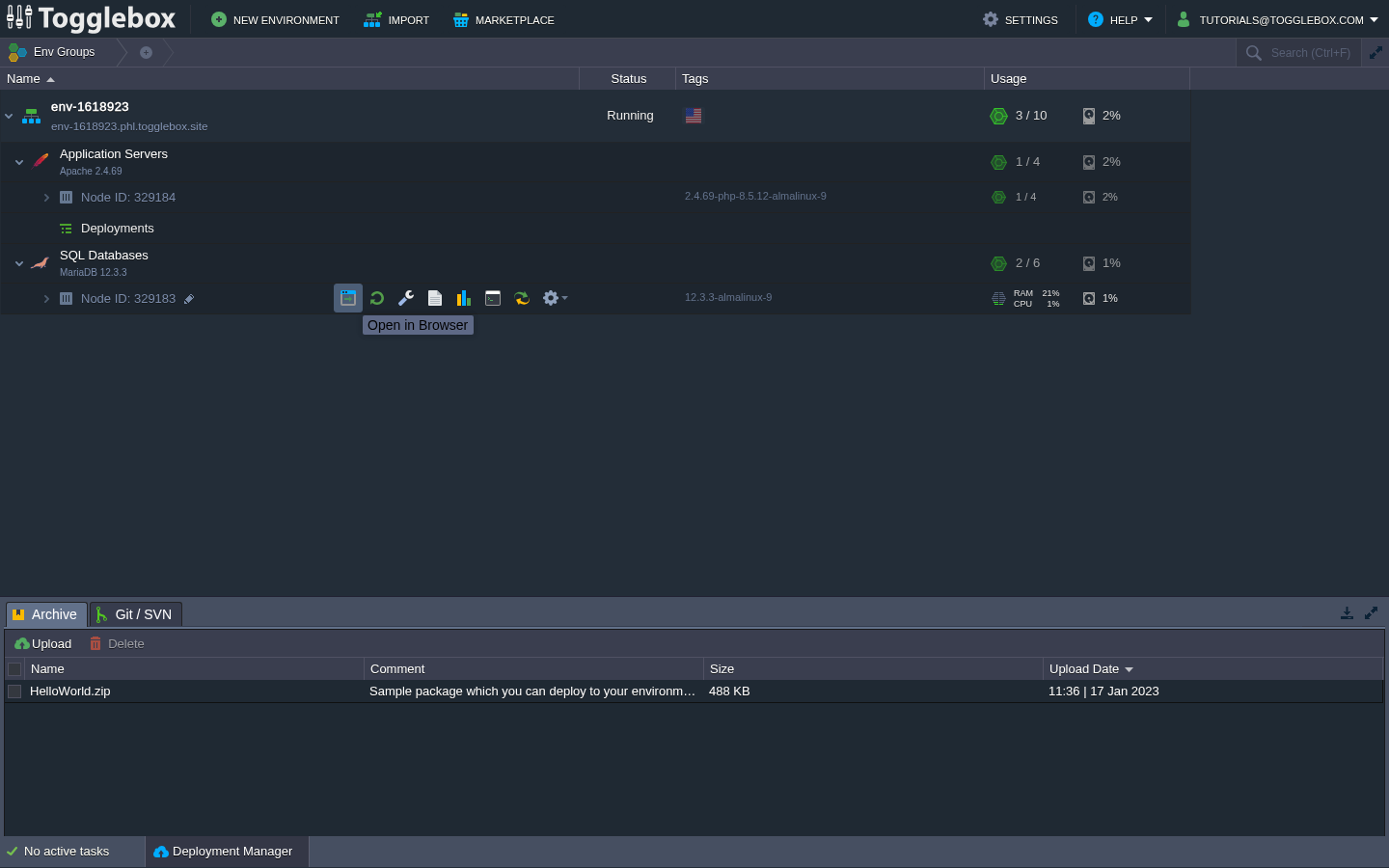This screenshot has height=868, width=1389.
Task: Expand Node ID 329183
Action: [x=46, y=299]
